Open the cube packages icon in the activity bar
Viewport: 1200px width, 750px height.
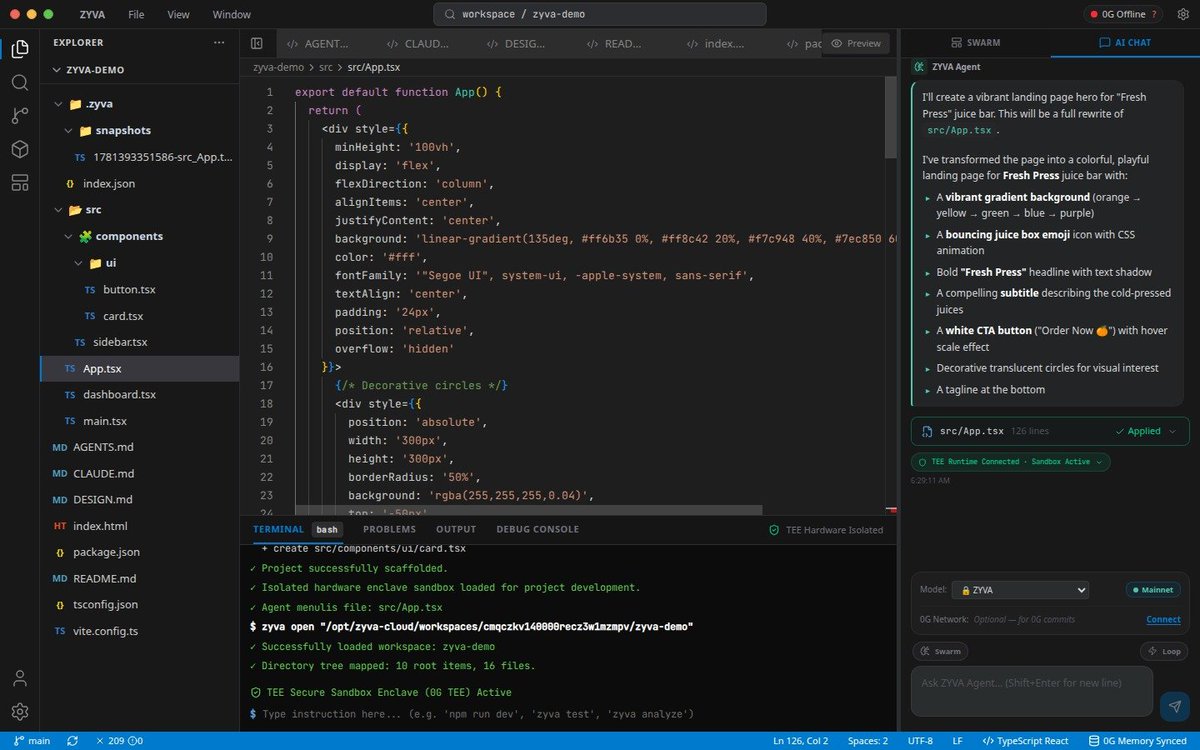click(20, 149)
